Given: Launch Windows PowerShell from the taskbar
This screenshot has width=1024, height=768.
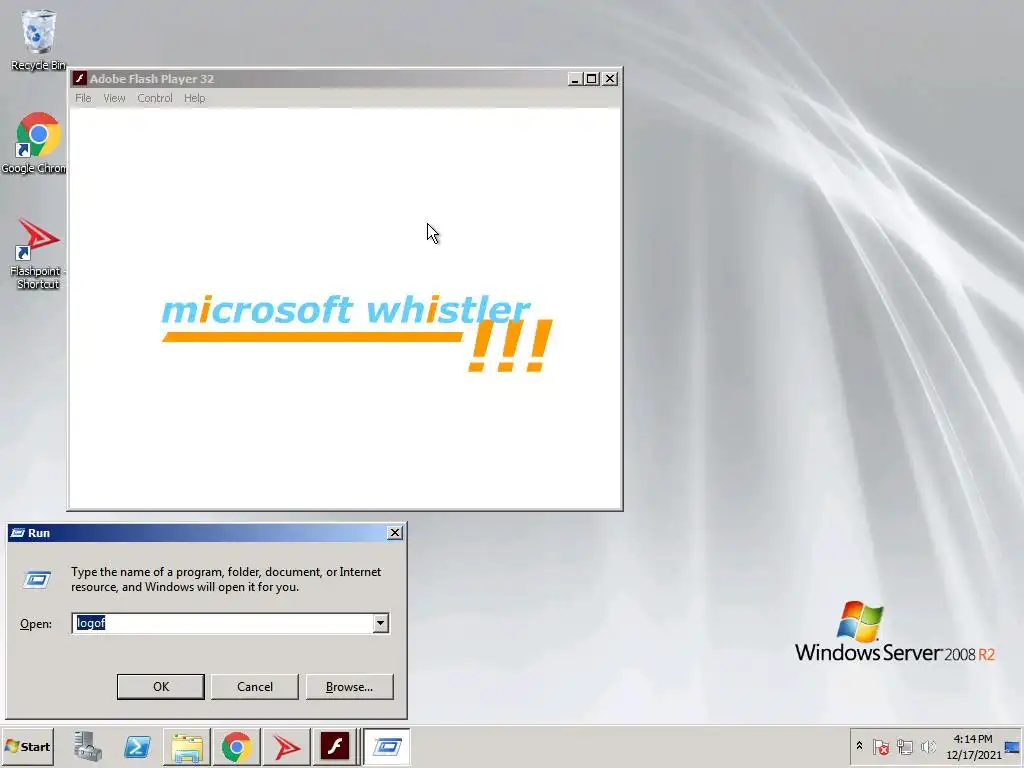Looking at the screenshot, I should pos(137,746).
